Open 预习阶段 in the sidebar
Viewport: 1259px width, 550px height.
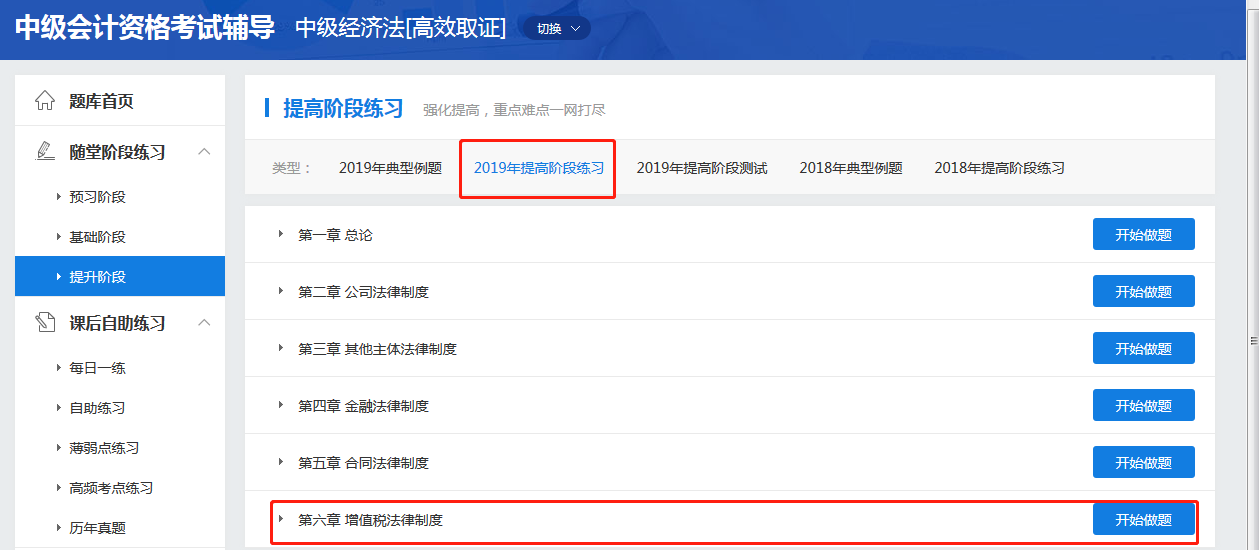click(97, 197)
